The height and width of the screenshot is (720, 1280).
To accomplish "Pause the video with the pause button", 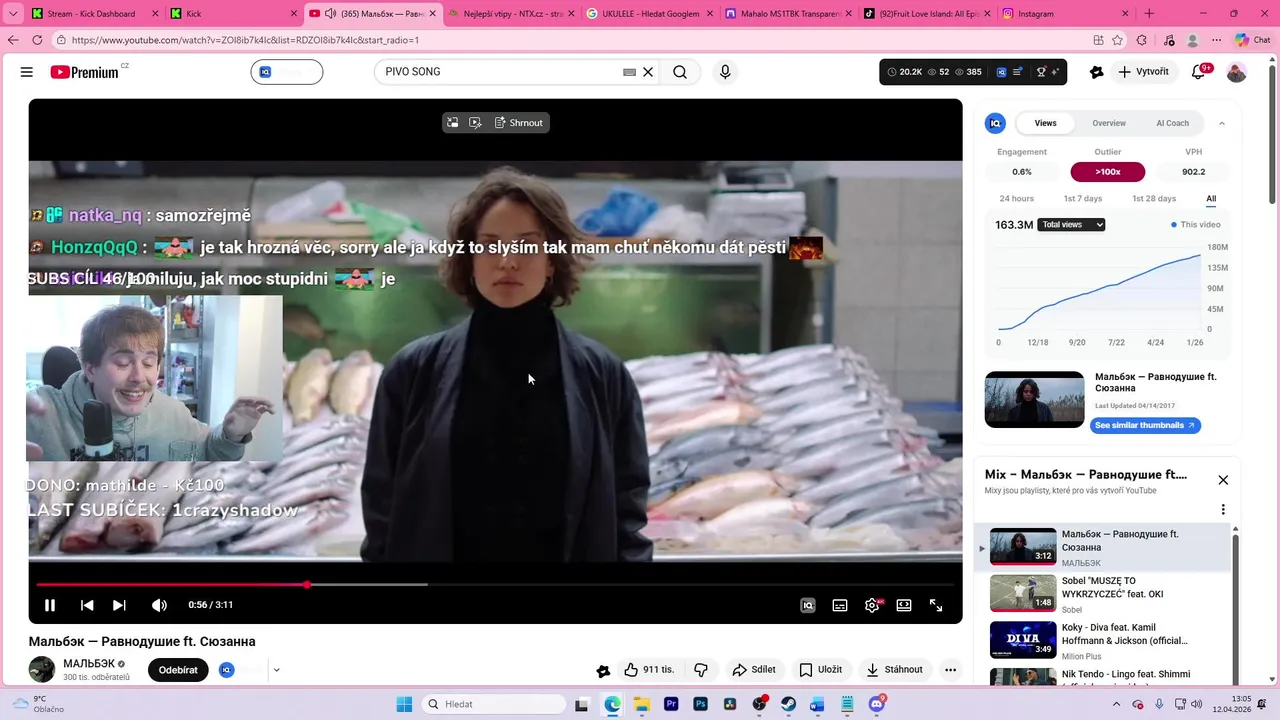I will [x=49, y=605].
